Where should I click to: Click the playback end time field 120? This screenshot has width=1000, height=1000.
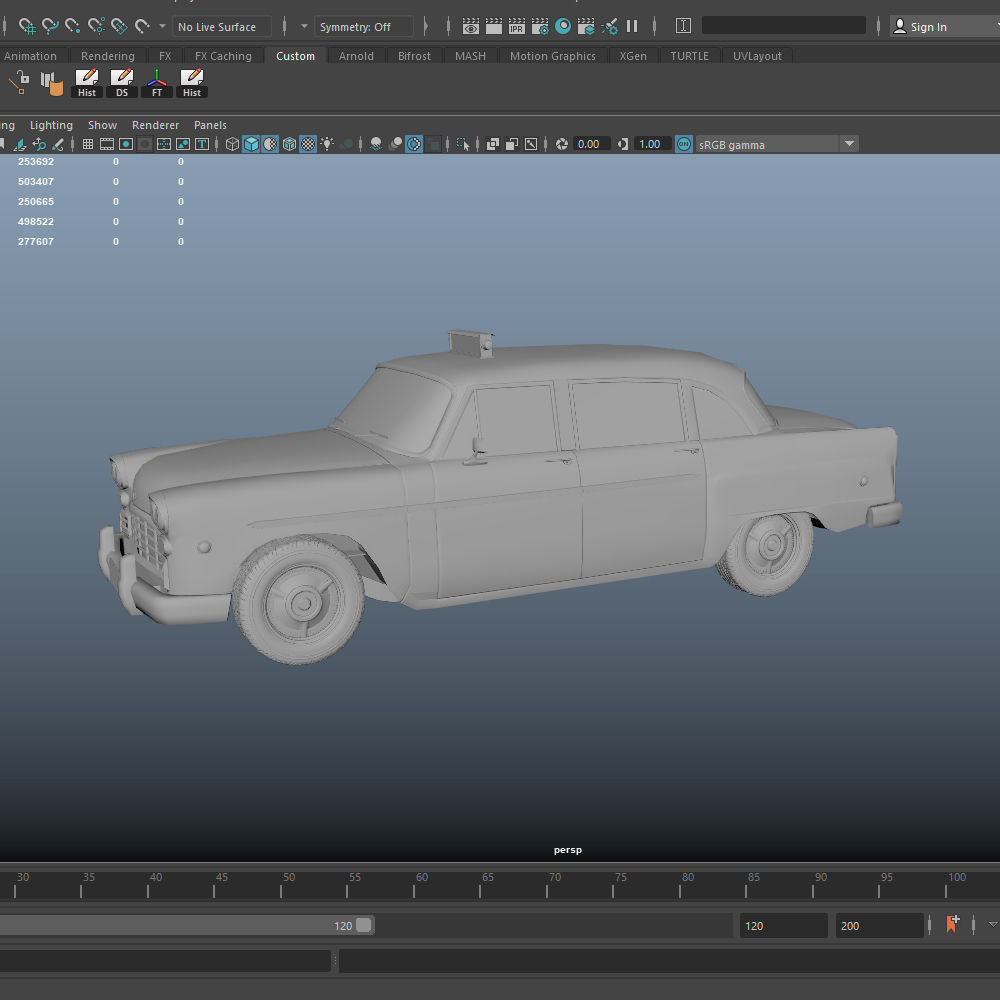783,925
